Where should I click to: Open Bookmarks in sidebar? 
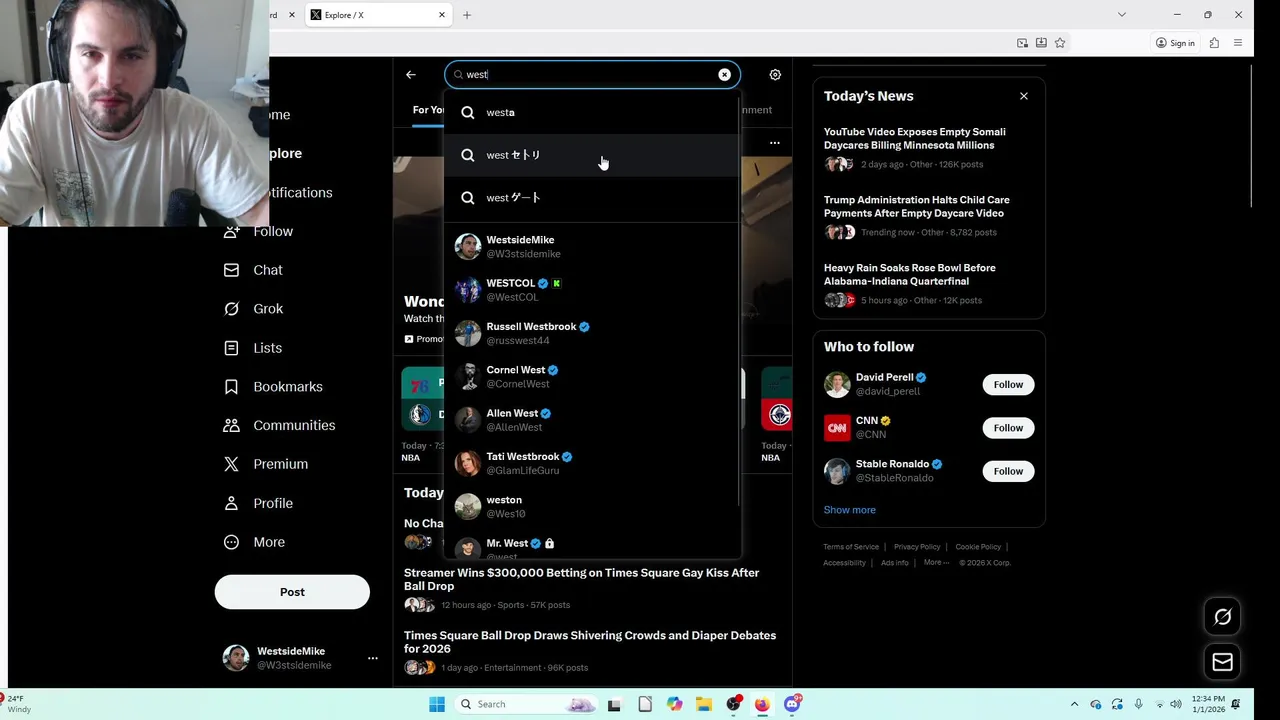point(273,386)
